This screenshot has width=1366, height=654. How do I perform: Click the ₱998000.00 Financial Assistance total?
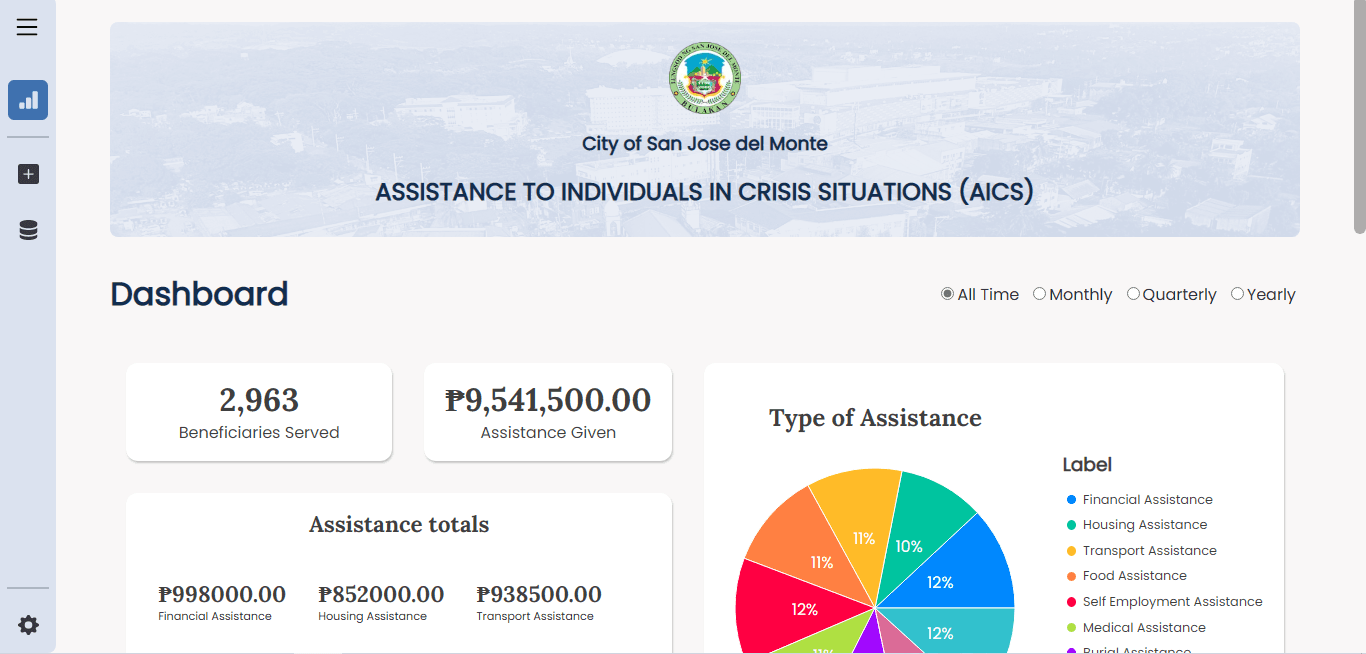pyautogui.click(x=222, y=603)
